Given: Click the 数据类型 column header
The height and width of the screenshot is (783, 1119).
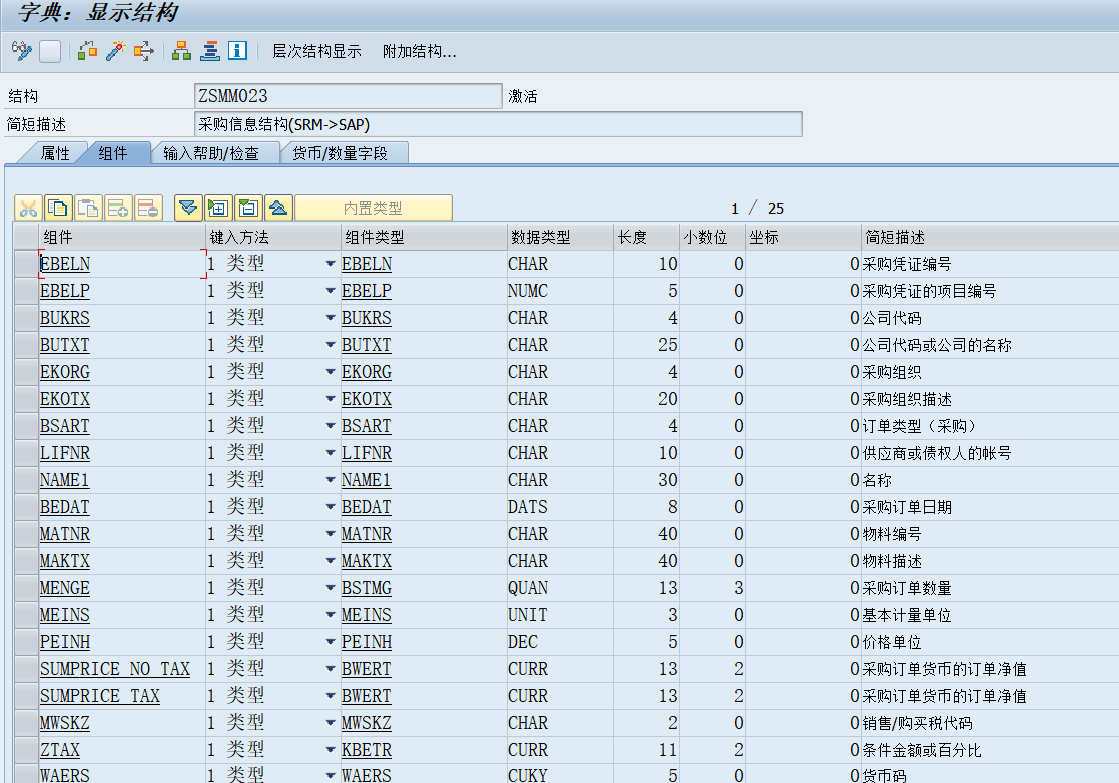Looking at the screenshot, I should [560, 237].
